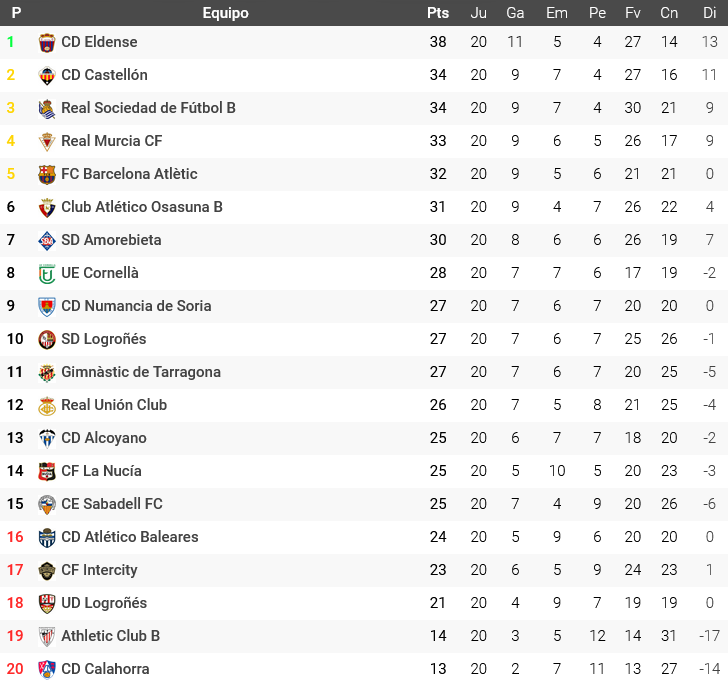Click the CE Sabadell FC team name
This screenshot has height=687, width=728.
click(x=112, y=504)
